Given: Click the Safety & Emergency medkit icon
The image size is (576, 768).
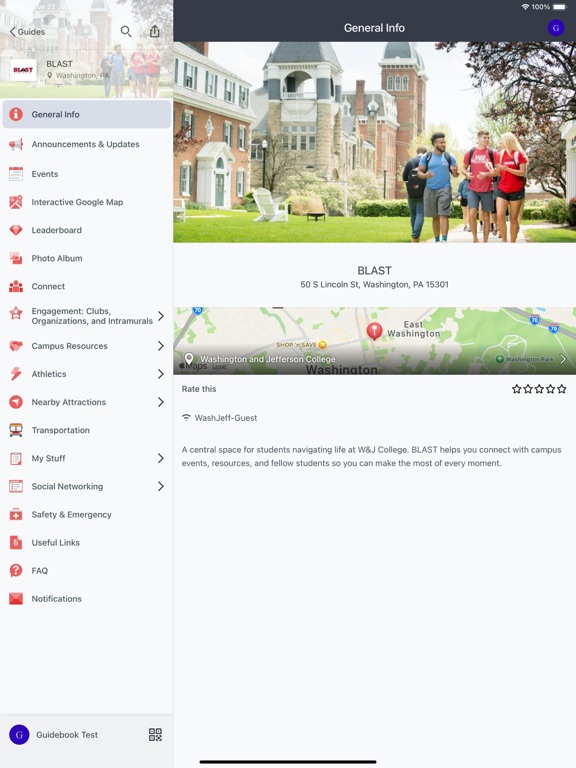Looking at the screenshot, I should point(16,514).
